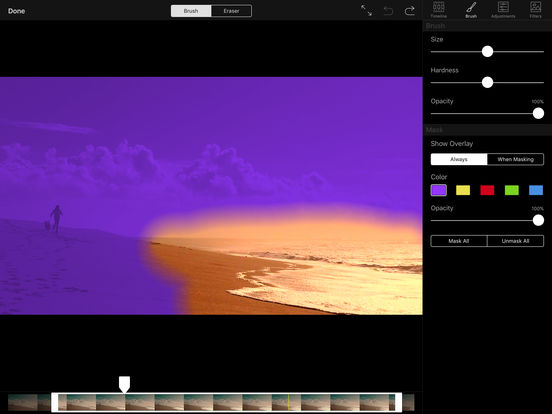The height and width of the screenshot is (414, 552).
Task: Set Show Overlay to When Masking
Action: pos(515,159)
